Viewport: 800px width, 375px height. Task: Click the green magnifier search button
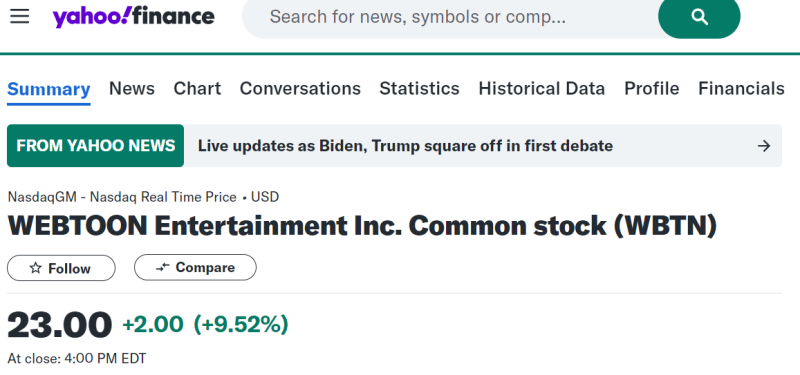[x=699, y=17]
